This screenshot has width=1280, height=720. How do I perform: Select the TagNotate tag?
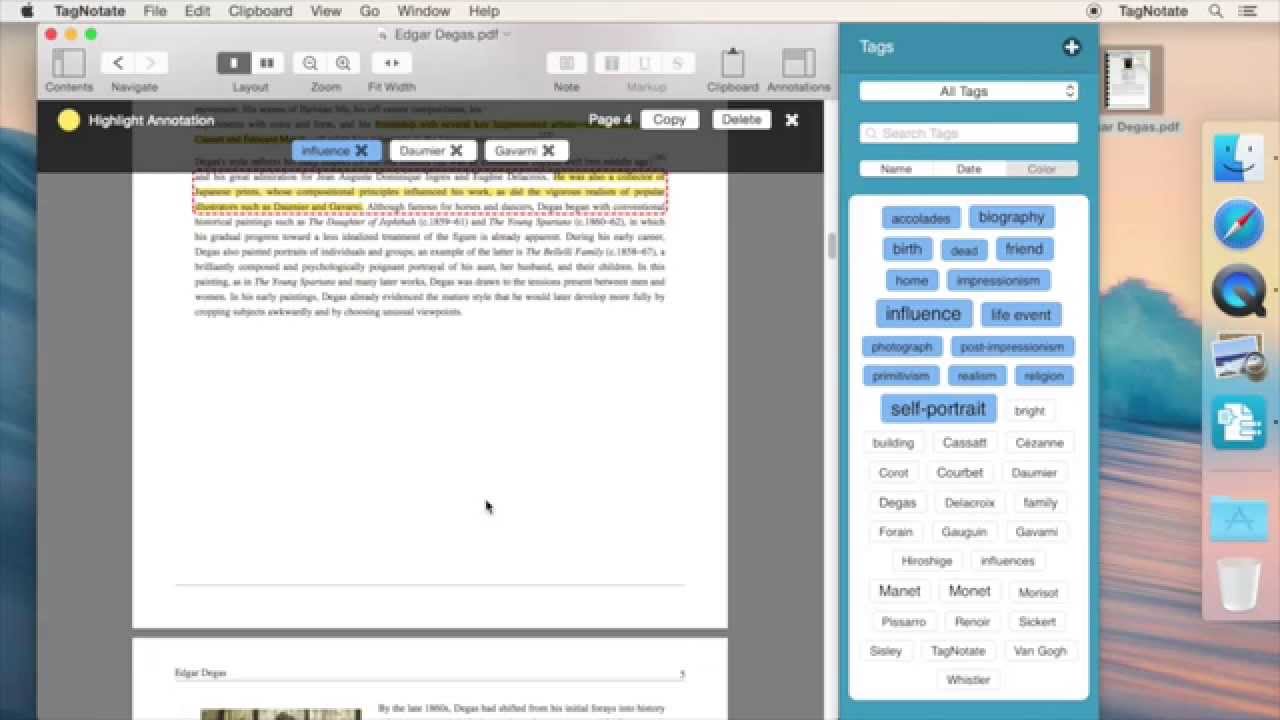click(958, 651)
